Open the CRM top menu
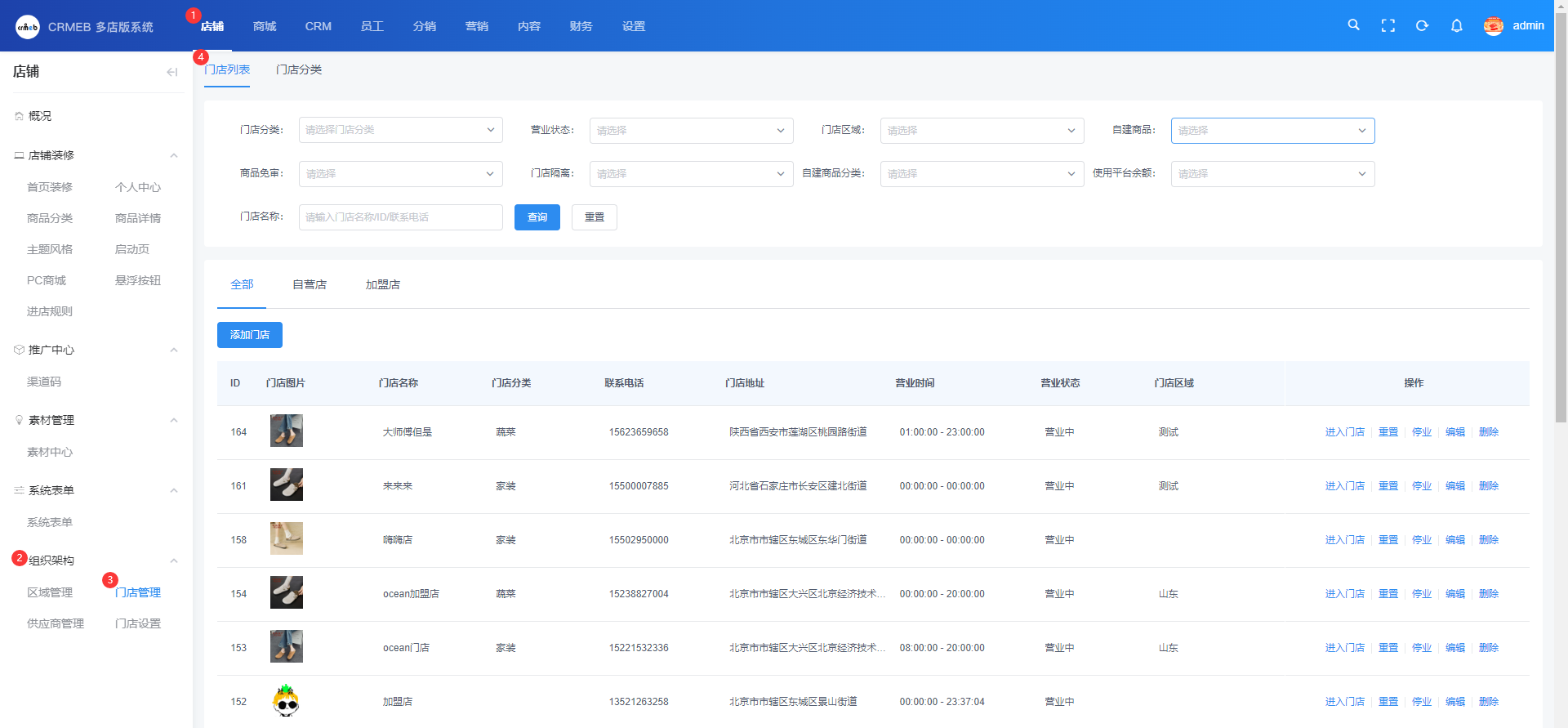The height and width of the screenshot is (728, 1568). click(318, 26)
